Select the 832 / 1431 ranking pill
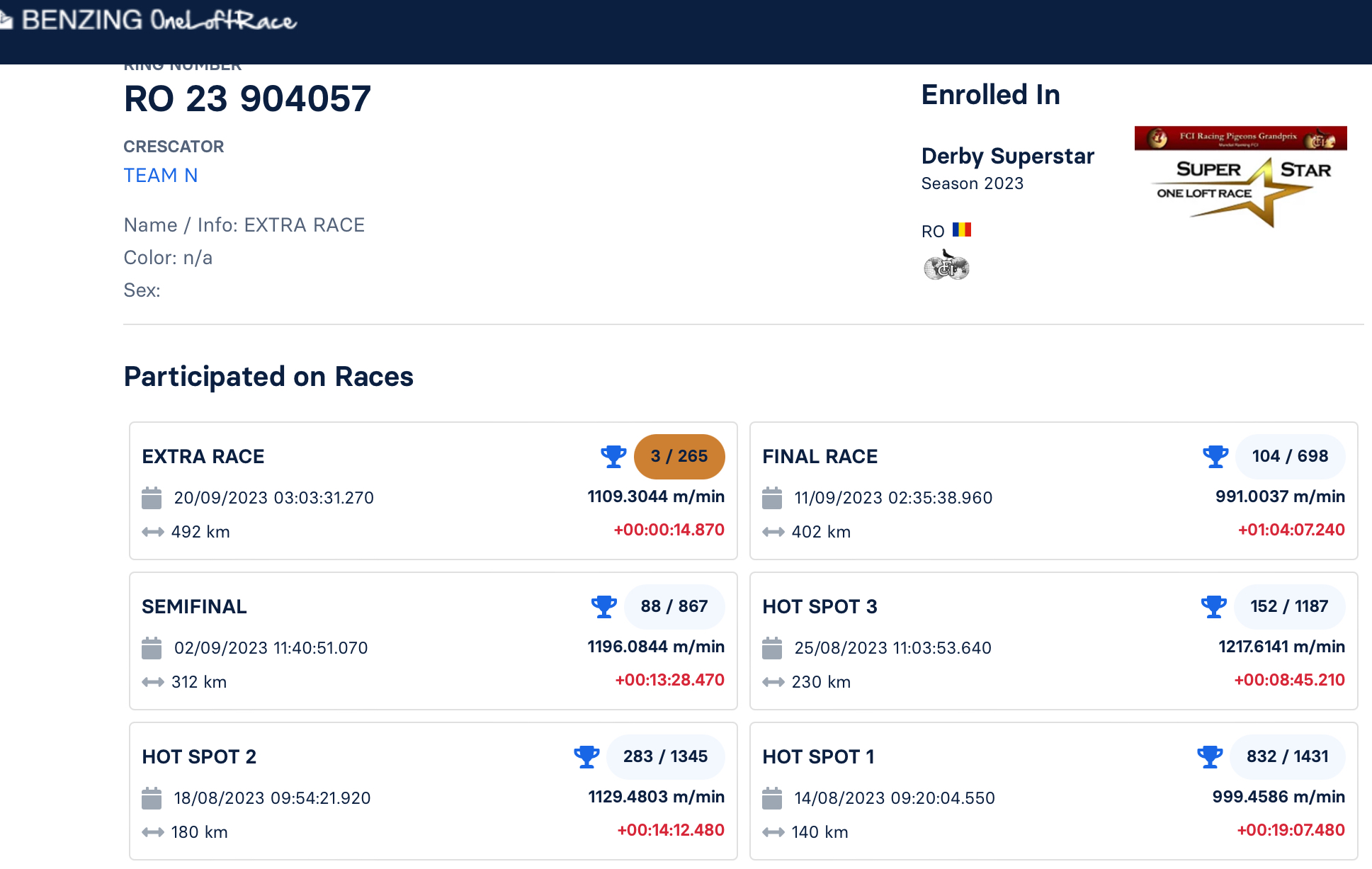 point(1287,756)
